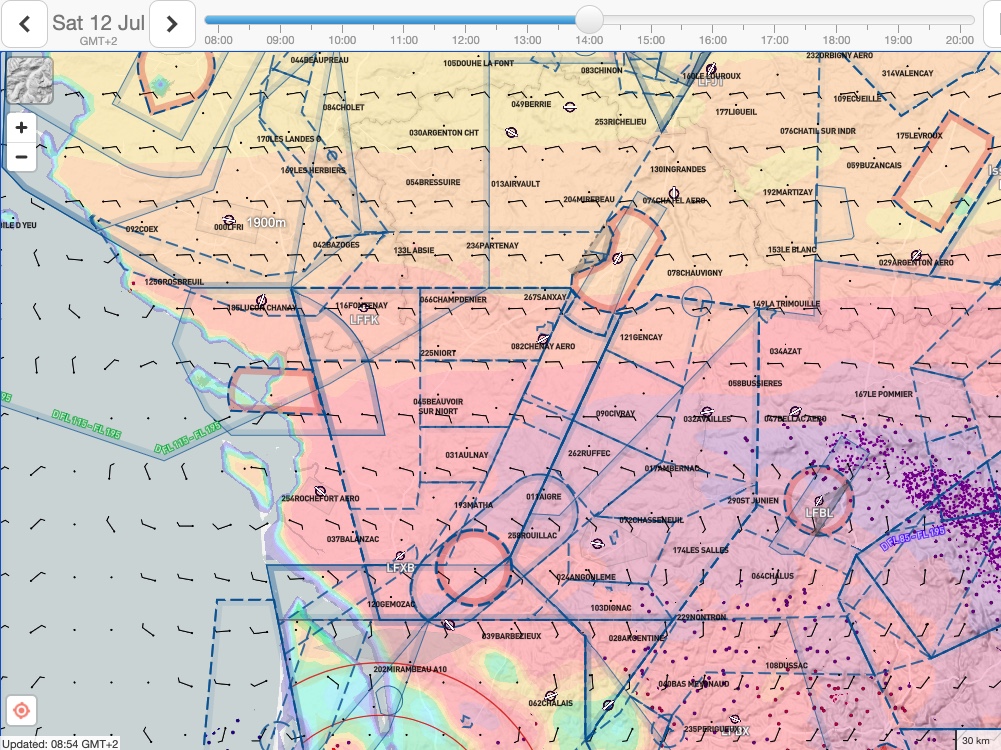Select the 024ANGOULEME station
The image size is (1001, 750).
click(x=586, y=577)
